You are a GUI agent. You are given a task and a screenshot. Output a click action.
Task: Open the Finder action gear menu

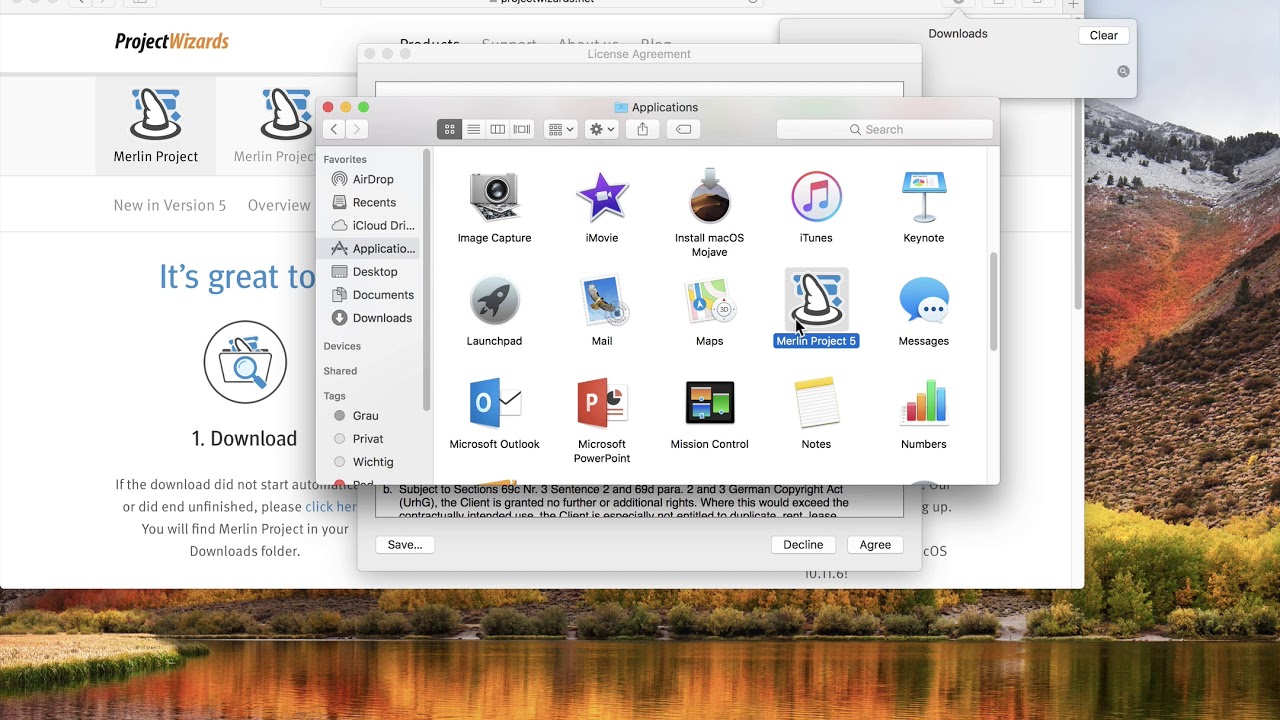point(601,129)
